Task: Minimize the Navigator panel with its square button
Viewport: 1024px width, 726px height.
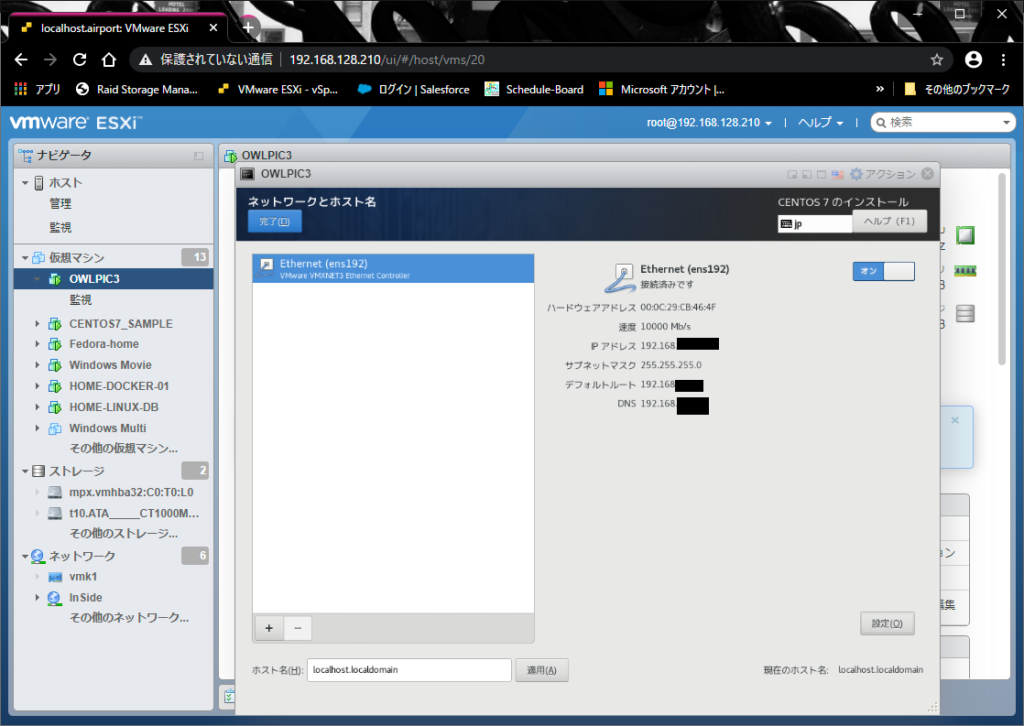Action: [x=199, y=156]
